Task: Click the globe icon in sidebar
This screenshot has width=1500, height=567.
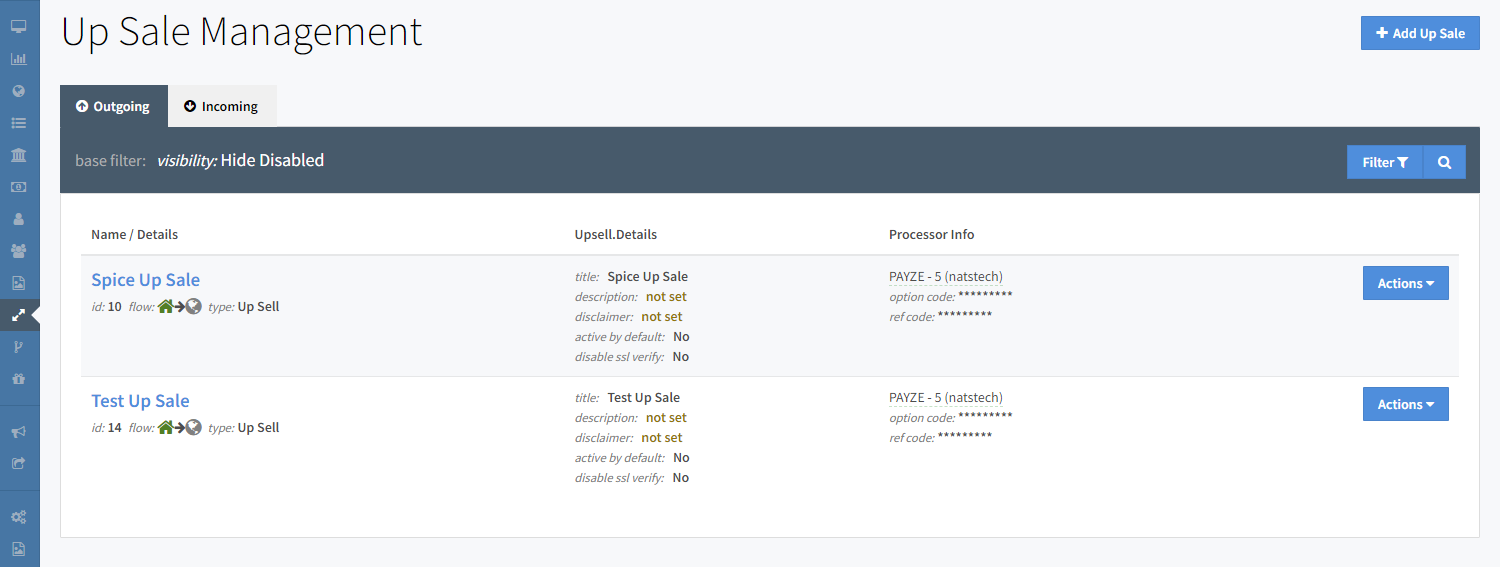Action: tap(18, 91)
